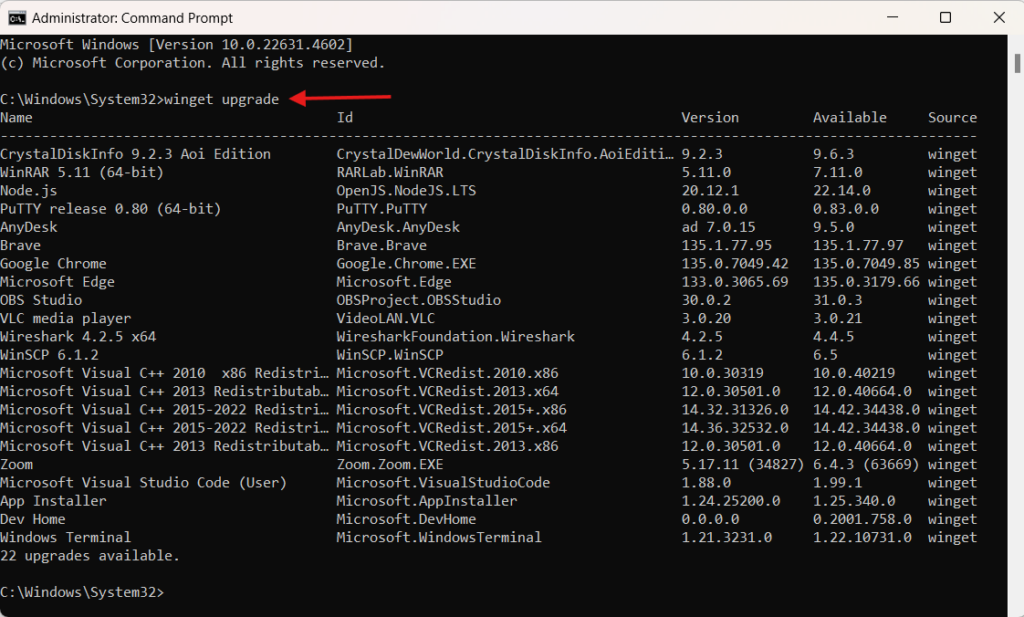Click the 'Wireshark 4.2.5 x64' name

pyautogui.click(x=78, y=337)
